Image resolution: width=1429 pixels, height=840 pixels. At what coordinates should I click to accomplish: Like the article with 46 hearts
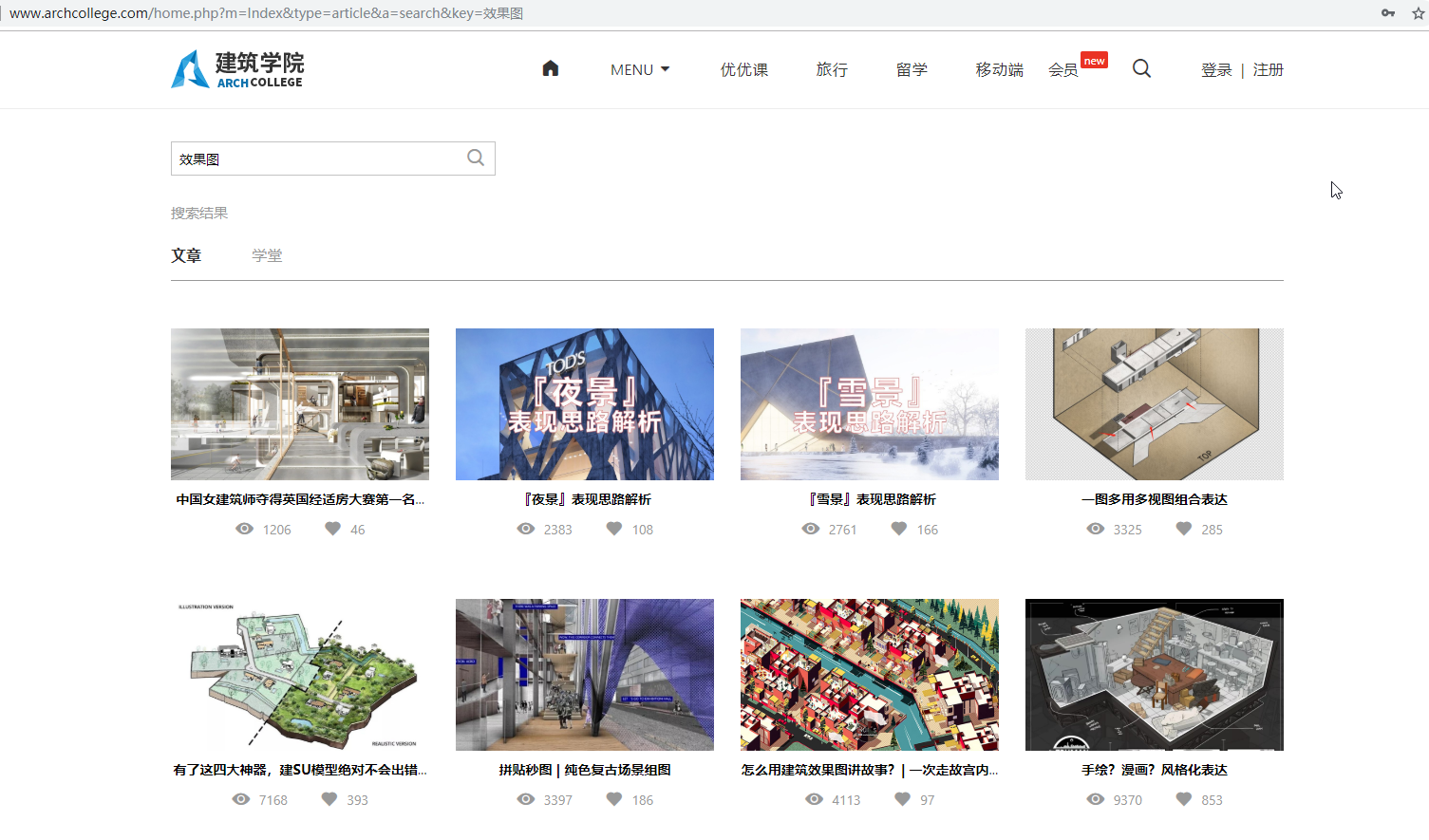[x=333, y=529]
